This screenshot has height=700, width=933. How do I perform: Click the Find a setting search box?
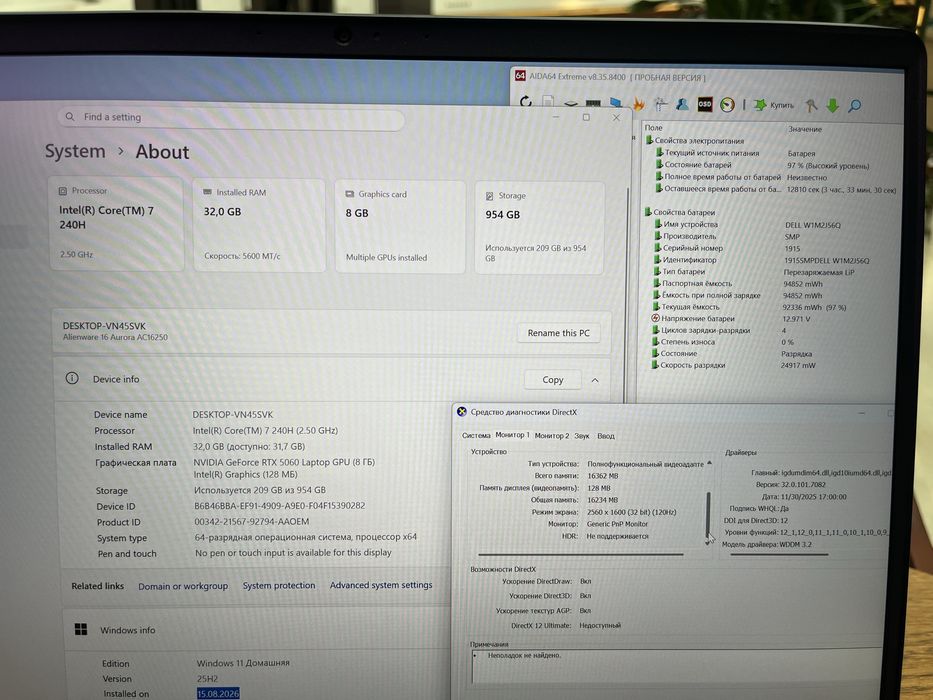(x=232, y=118)
